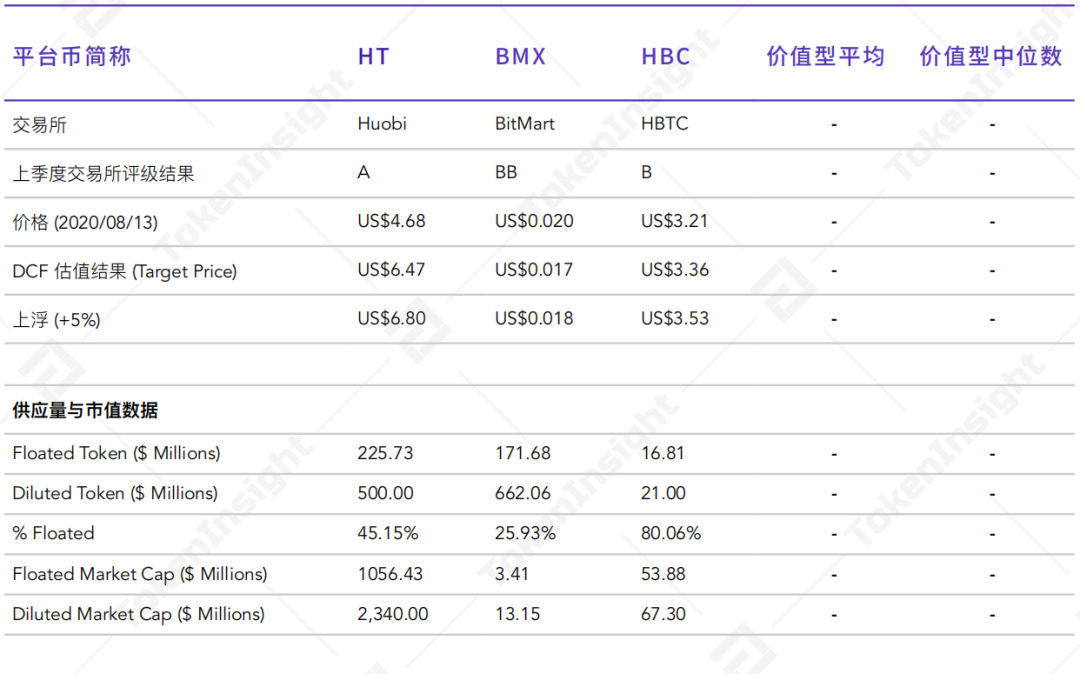Select the BB rating cell
1080x674 pixels.
(x=506, y=172)
